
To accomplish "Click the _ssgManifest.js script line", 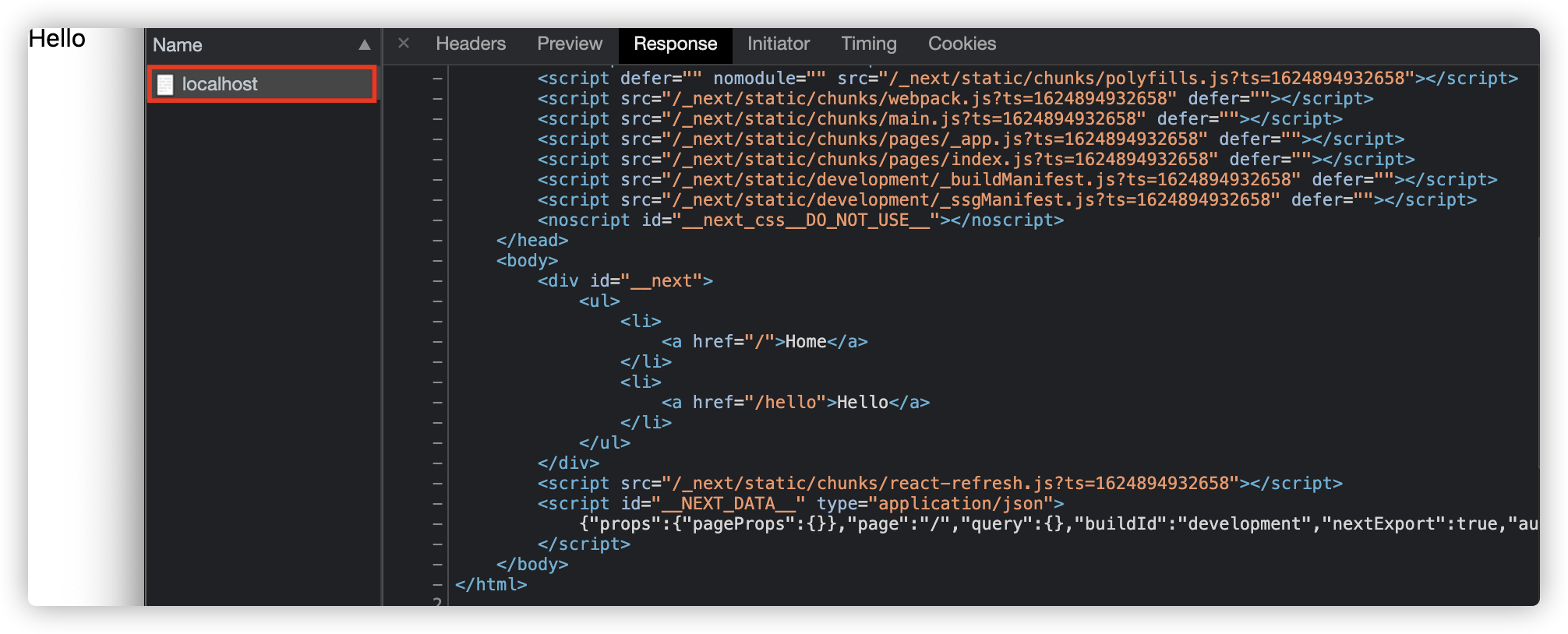I will click(1007, 200).
